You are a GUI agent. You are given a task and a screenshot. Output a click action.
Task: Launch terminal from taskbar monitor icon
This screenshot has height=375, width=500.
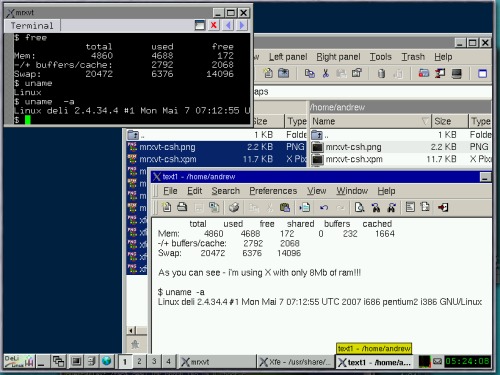tap(76, 361)
